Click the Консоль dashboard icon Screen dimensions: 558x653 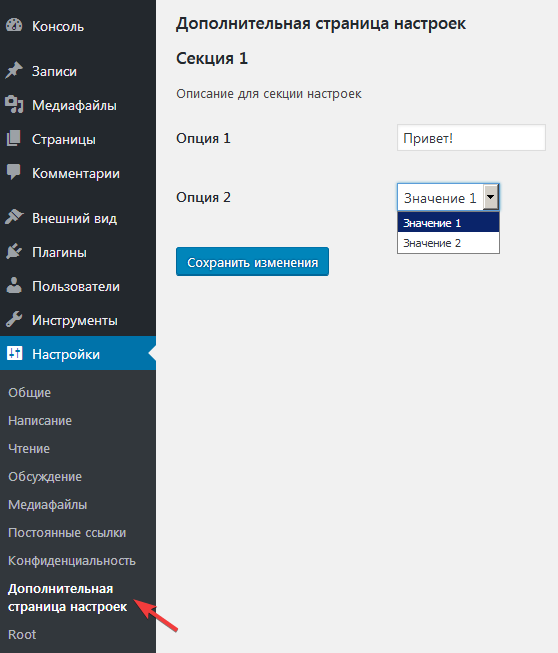(x=14, y=25)
